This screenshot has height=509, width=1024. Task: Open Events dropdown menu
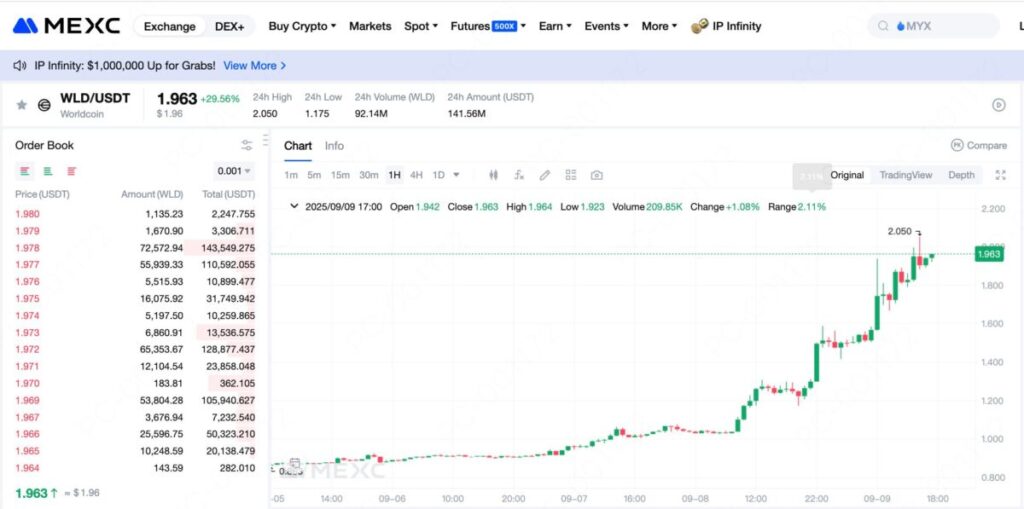coord(606,26)
